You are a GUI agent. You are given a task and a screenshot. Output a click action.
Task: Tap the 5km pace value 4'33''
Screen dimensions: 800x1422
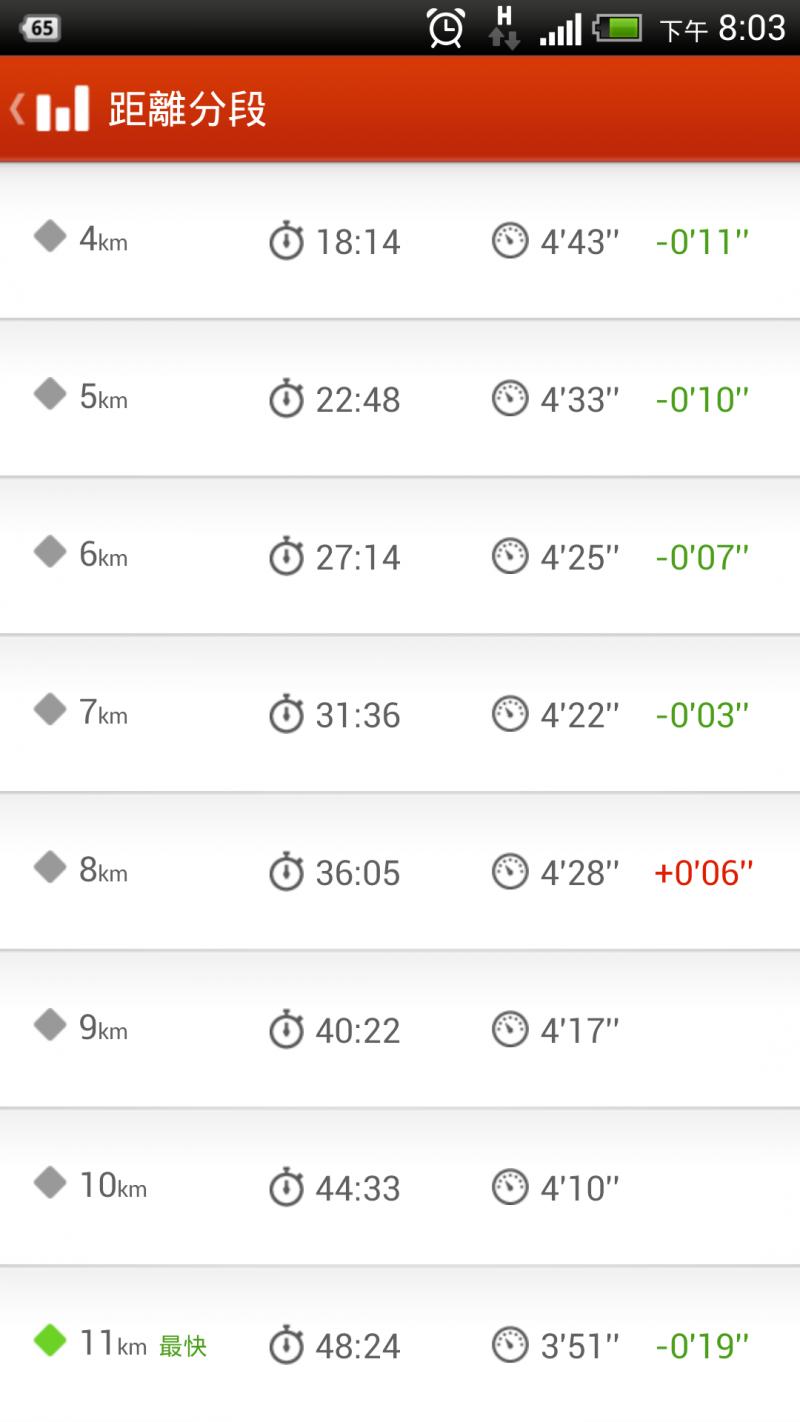click(580, 400)
